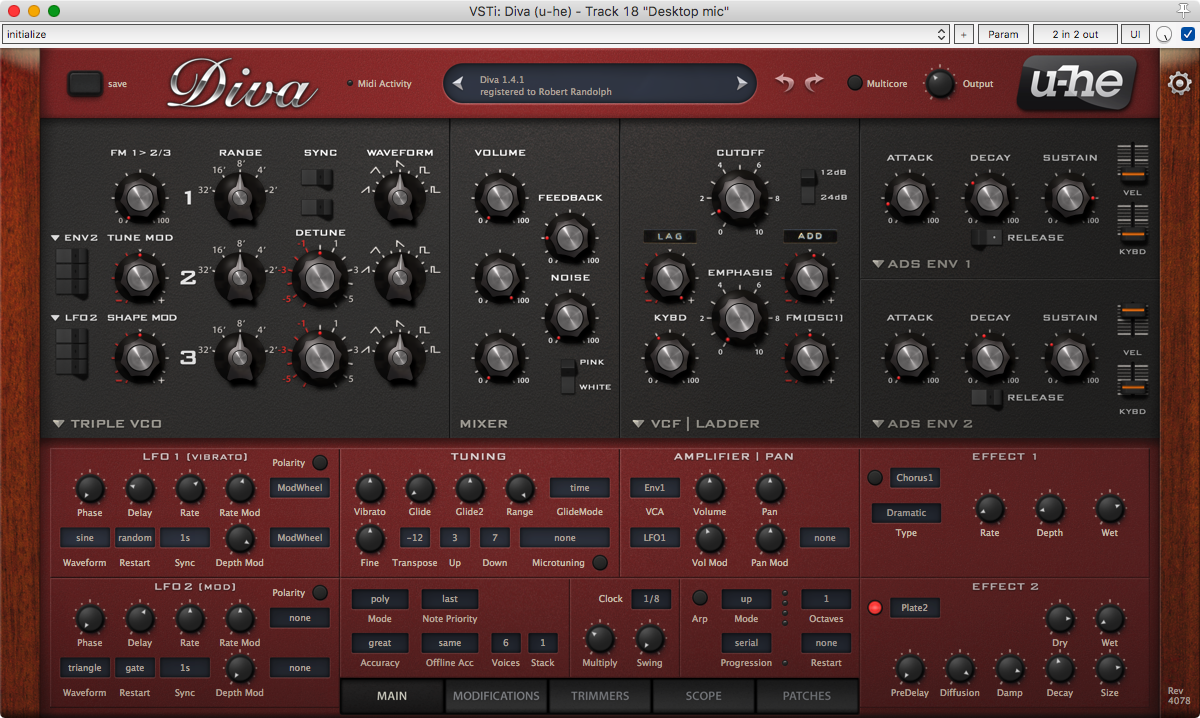1200x718 pixels.
Task: Go to the next preset with right arrow
Action: [742, 84]
